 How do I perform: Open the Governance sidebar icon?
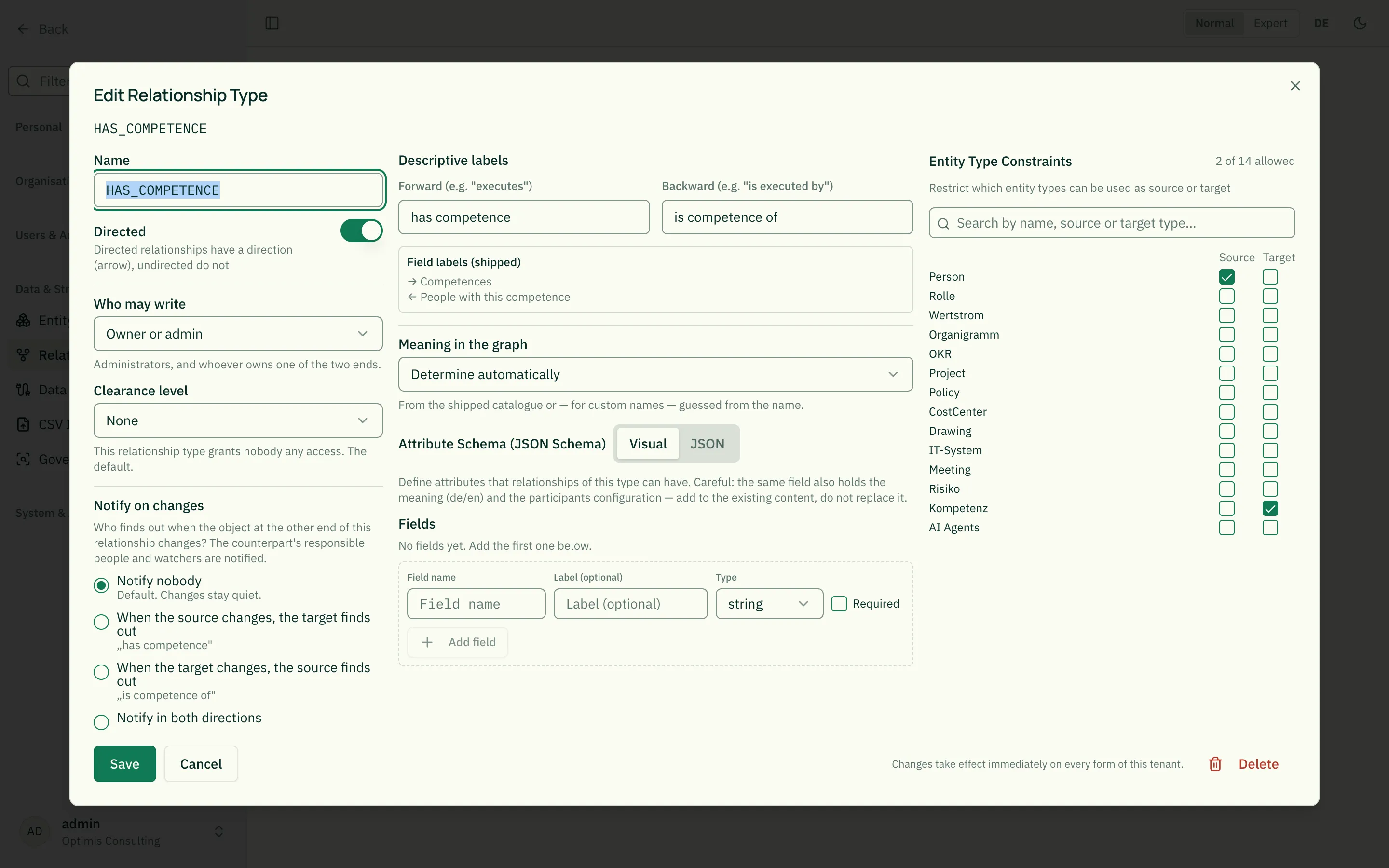pyautogui.click(x=23, y=459)
